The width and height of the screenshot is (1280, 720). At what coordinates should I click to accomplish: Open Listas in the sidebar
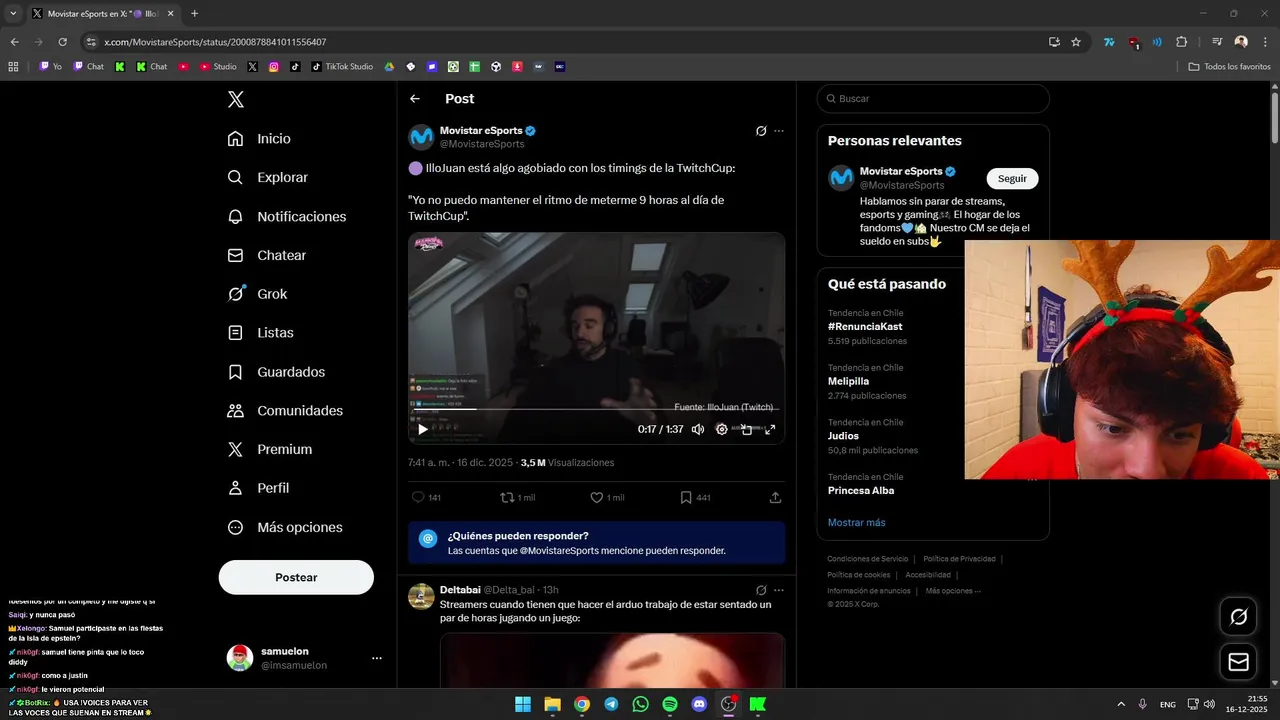pos(260,333)
